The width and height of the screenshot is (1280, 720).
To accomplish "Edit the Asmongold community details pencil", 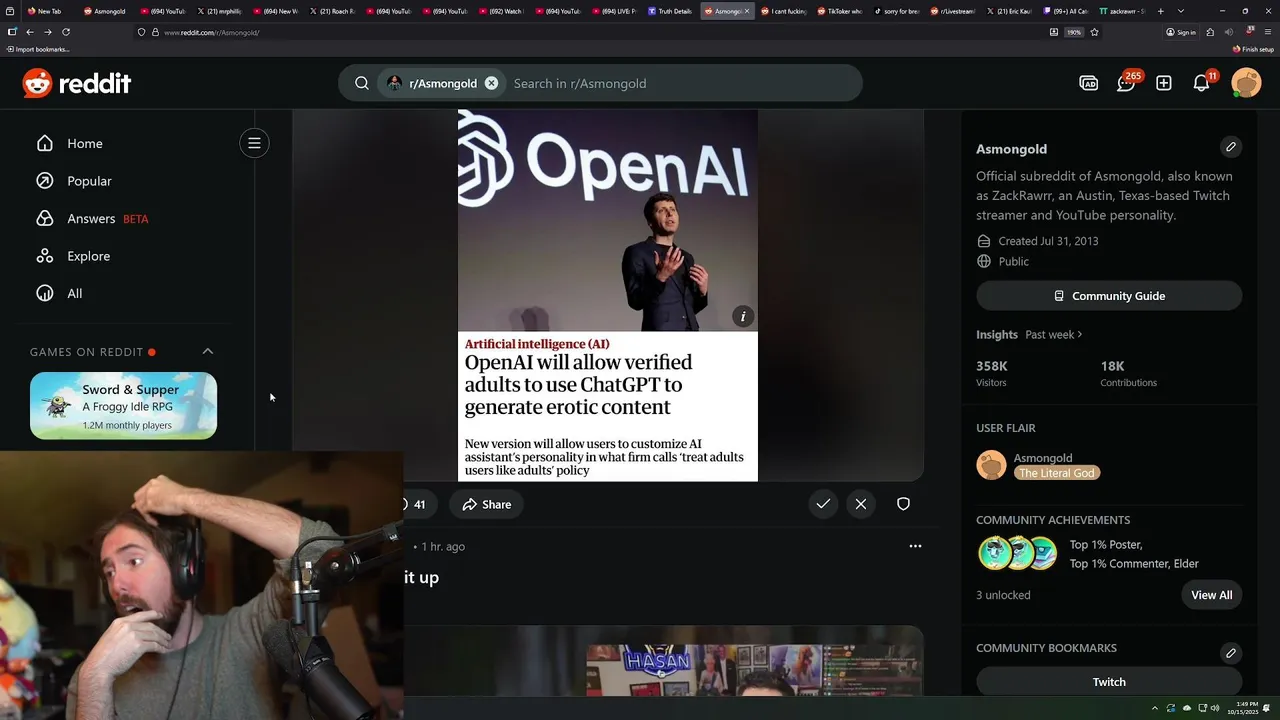I will [1231, 147].
